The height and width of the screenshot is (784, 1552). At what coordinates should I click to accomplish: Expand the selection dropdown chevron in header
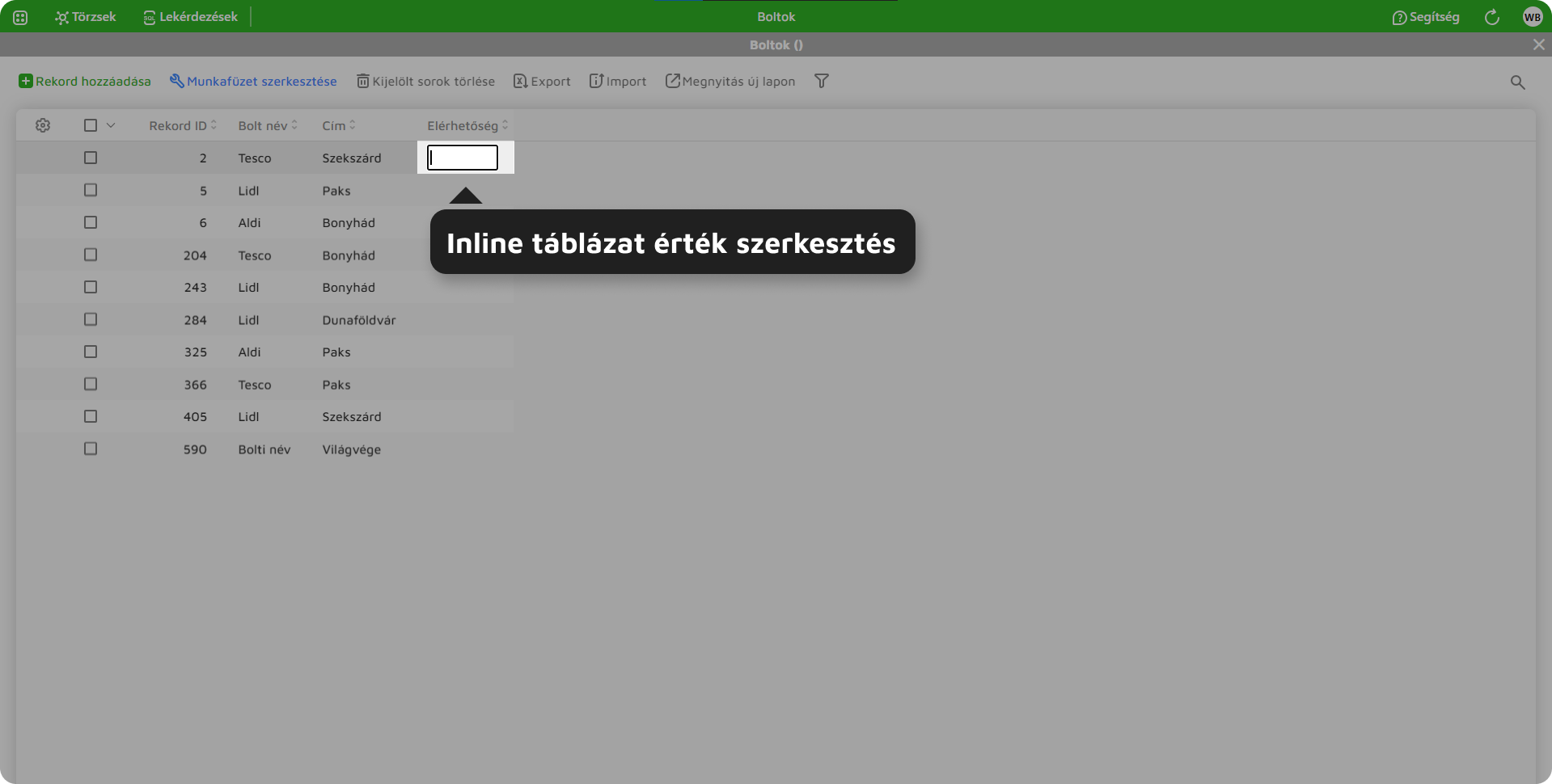[111, 125]
